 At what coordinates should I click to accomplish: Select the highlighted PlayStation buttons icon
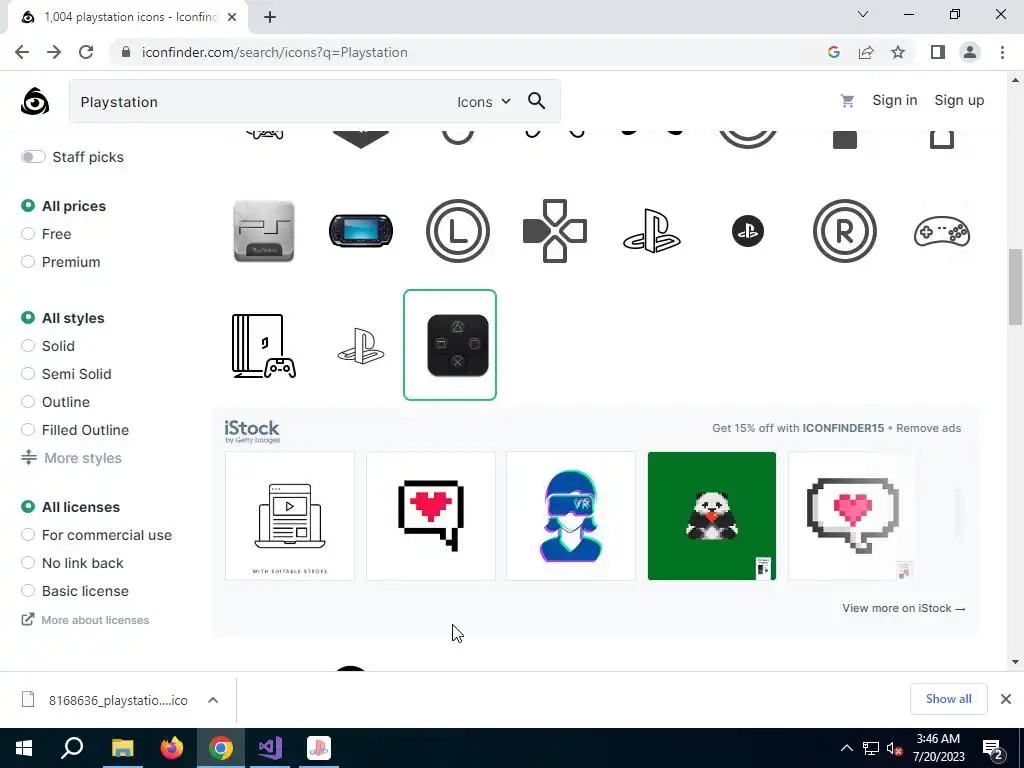(x=450, y=345)
